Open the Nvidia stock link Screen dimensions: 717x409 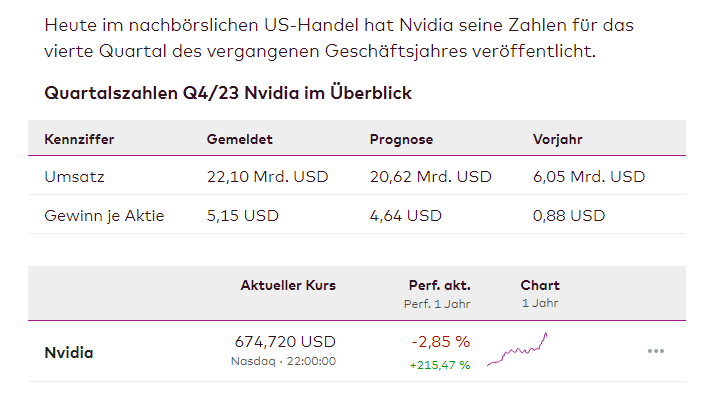click(x=69, y=352)
